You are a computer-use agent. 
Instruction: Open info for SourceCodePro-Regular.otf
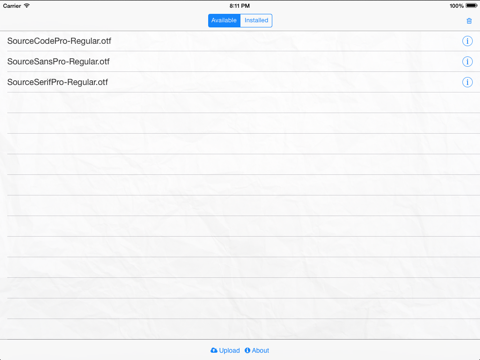tap(467, 41)
